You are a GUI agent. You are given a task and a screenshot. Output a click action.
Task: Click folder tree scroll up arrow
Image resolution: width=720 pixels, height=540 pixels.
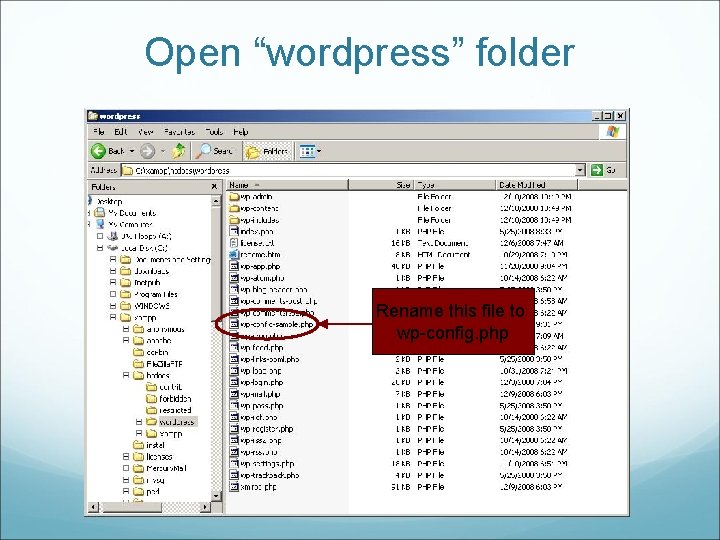pyautogui.click(x=216, y=201)
